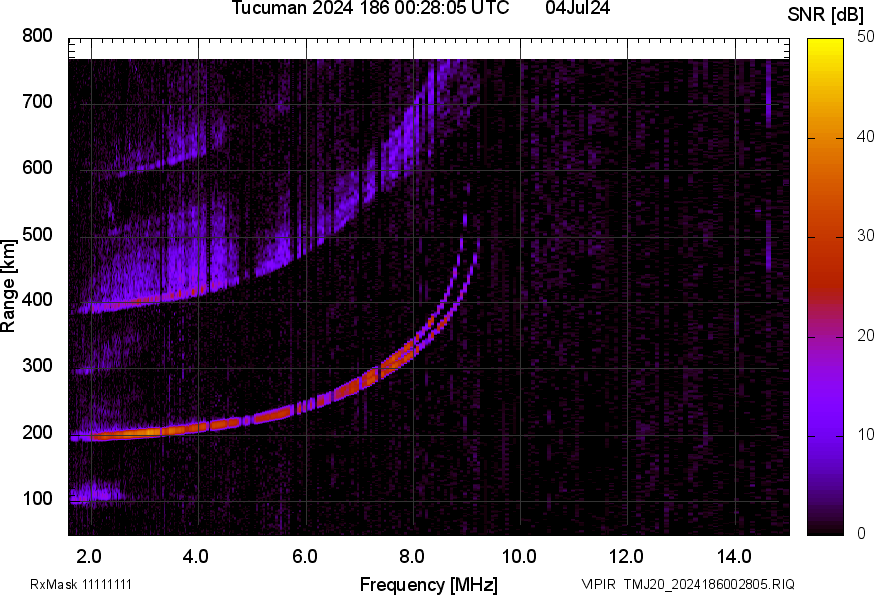
Task: Click colorbar tick value '0'
Action: (x=861, y=534)
